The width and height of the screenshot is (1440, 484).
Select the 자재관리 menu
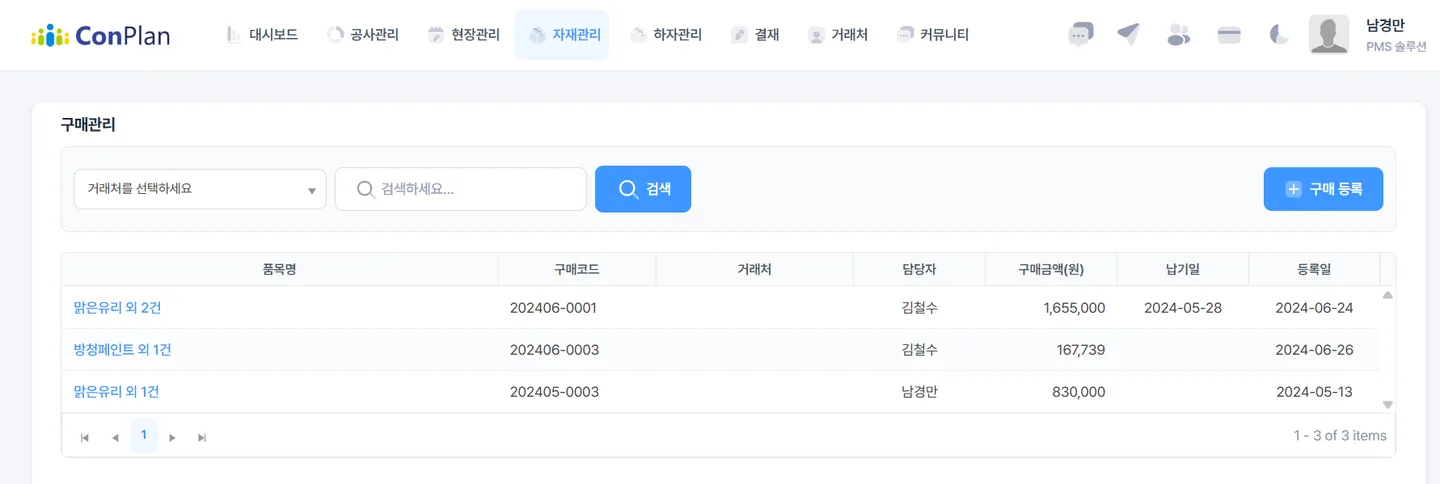(562, 35)
